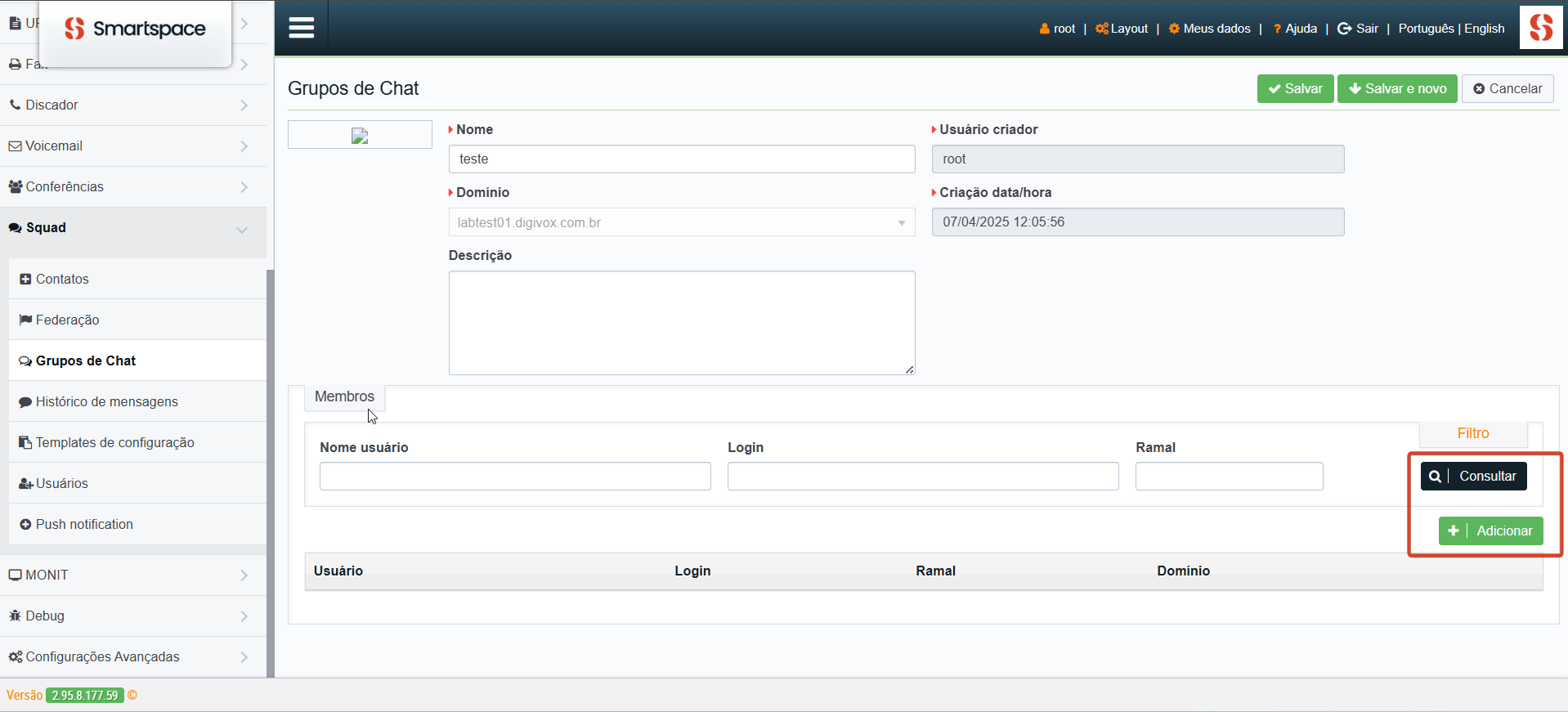Open Usuários in Squad menu
The width and height of the screenshot is (1568, 712).
137,483
